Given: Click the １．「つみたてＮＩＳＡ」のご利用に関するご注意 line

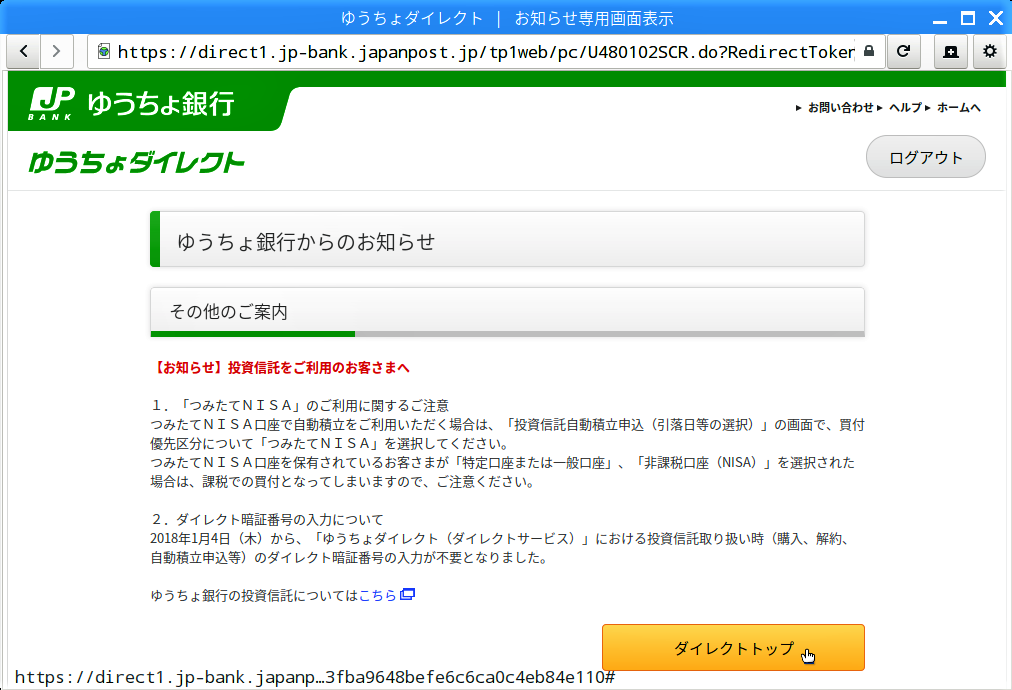Looking at the screenshot, I should point(299,405).
